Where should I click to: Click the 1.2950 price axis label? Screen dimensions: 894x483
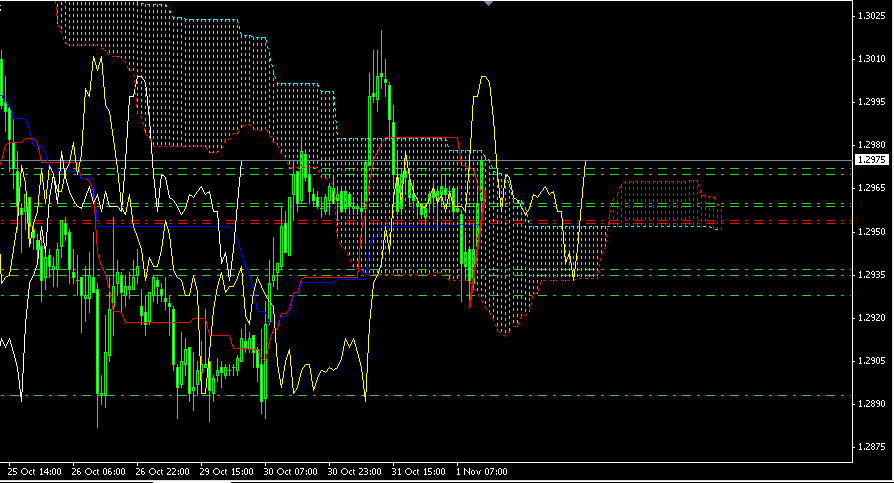[x=872, y=232]
